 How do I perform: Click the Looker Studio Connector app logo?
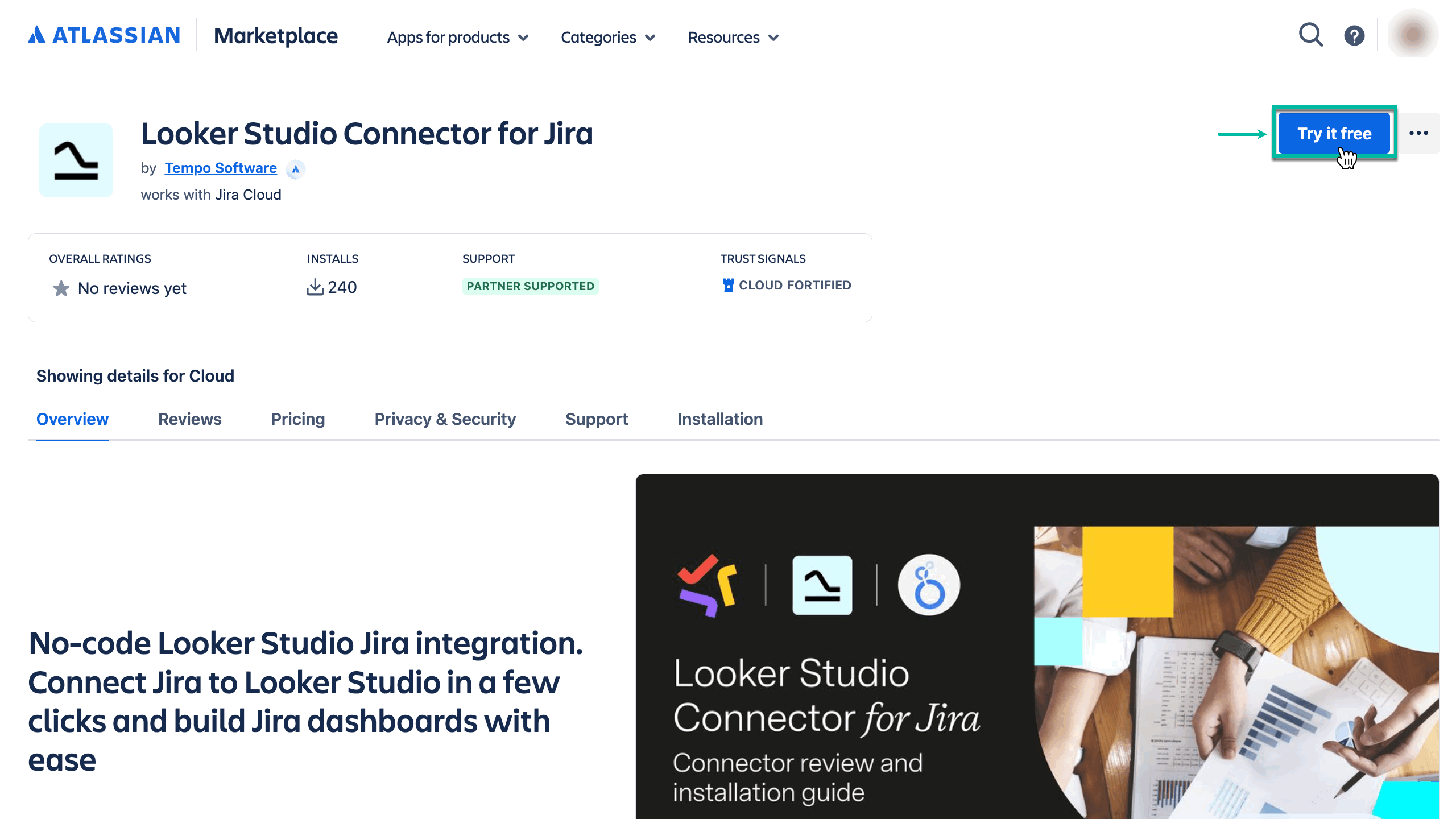[x=76, y=160]
